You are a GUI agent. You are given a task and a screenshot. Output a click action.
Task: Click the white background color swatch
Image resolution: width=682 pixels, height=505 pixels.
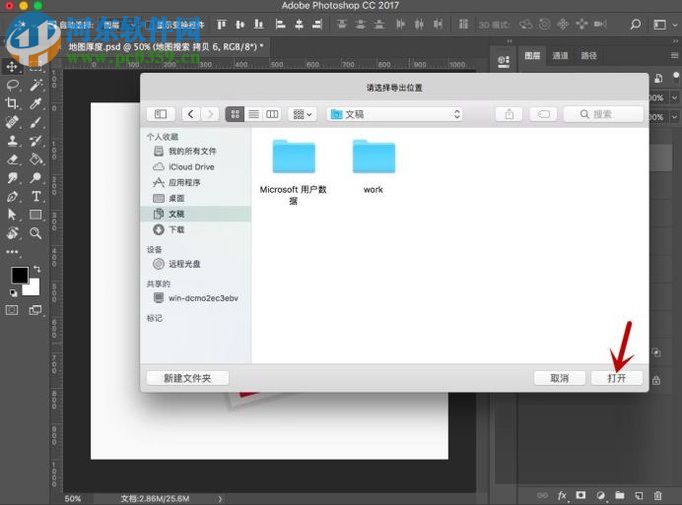(x=32, y=288)
